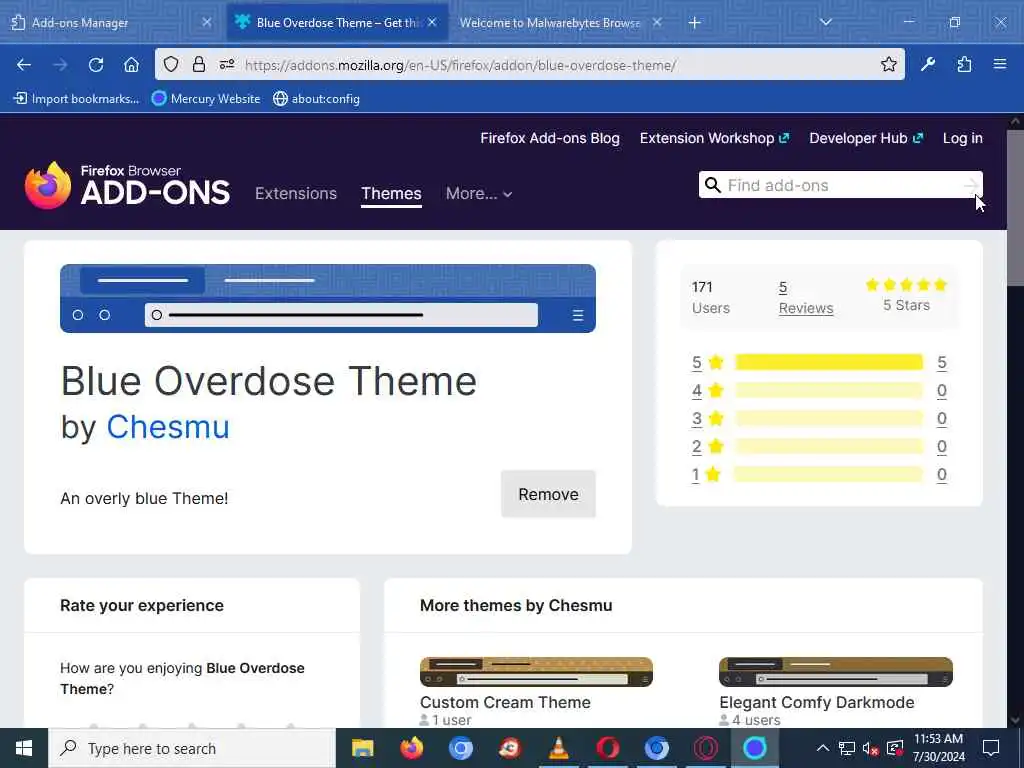Screen dimensions: 1024x768
Task: Show hidden system tray icons
Action: (x=823, y=748)
